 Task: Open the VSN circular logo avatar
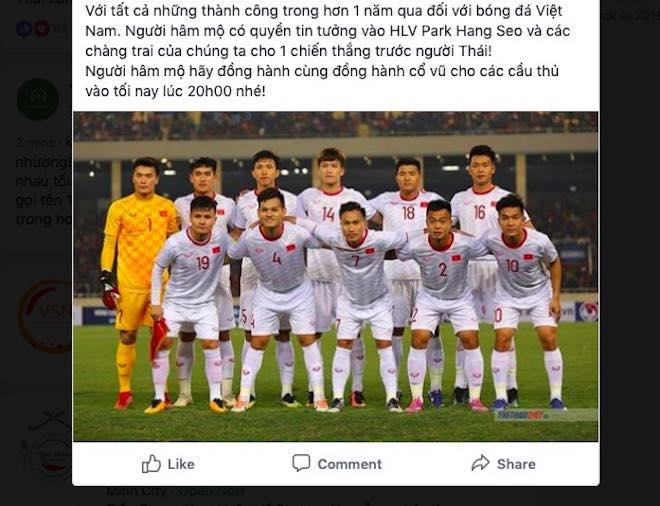(45, 317)
